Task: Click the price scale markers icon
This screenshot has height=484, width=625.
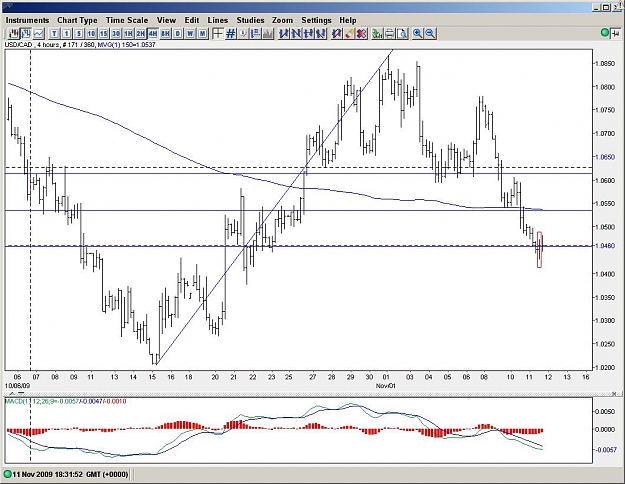Action: click(256, 33)
